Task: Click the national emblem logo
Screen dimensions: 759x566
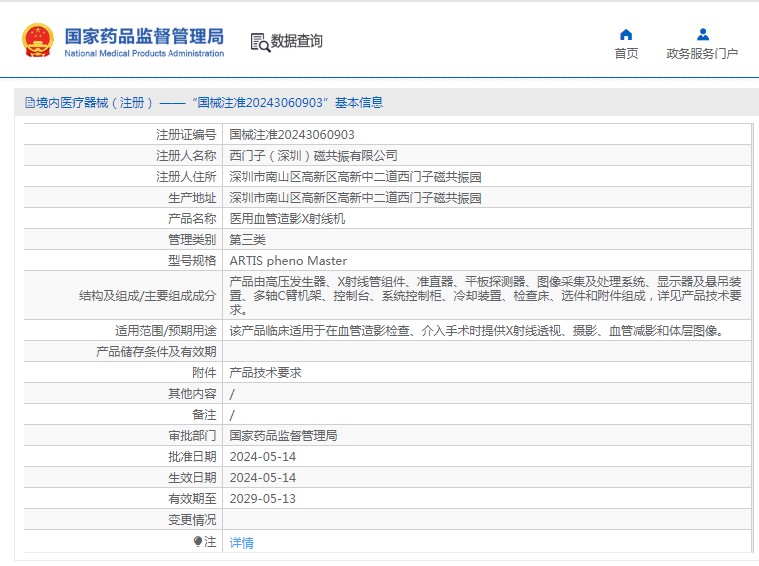Action: (x=37, y=40)
